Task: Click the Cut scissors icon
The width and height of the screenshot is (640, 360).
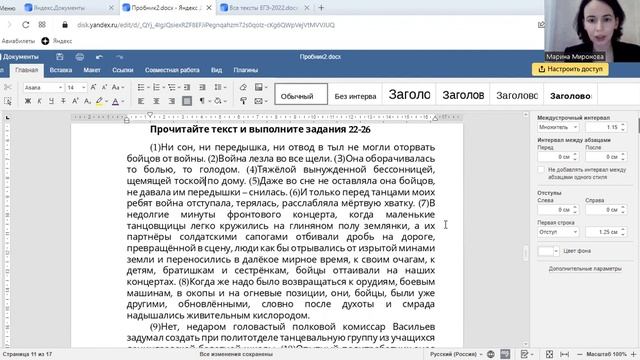Action: pyautogui.click(x=8, y=87)
